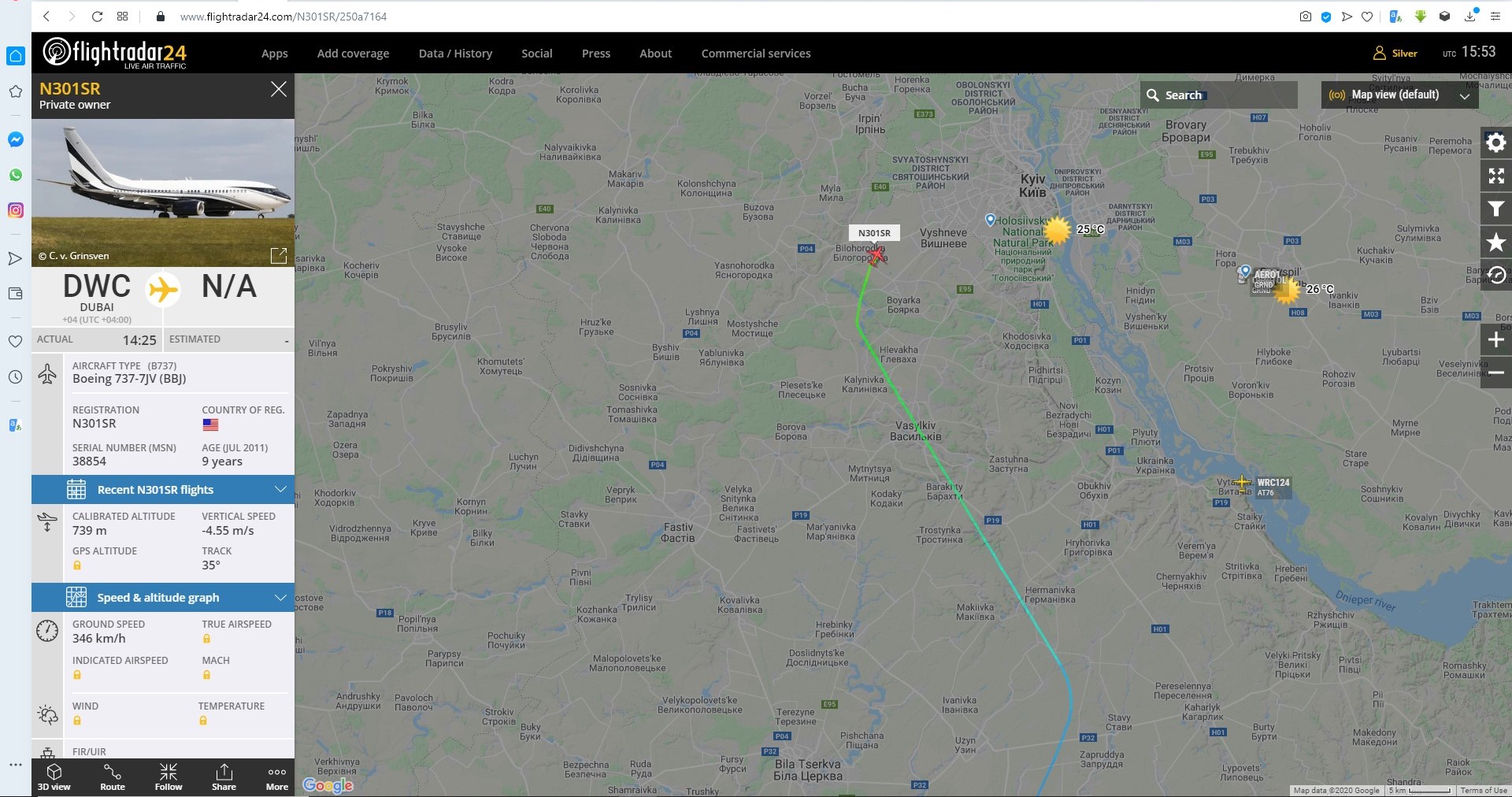
Task: Click the Silver account link
Action: [x=1395, y=53]
